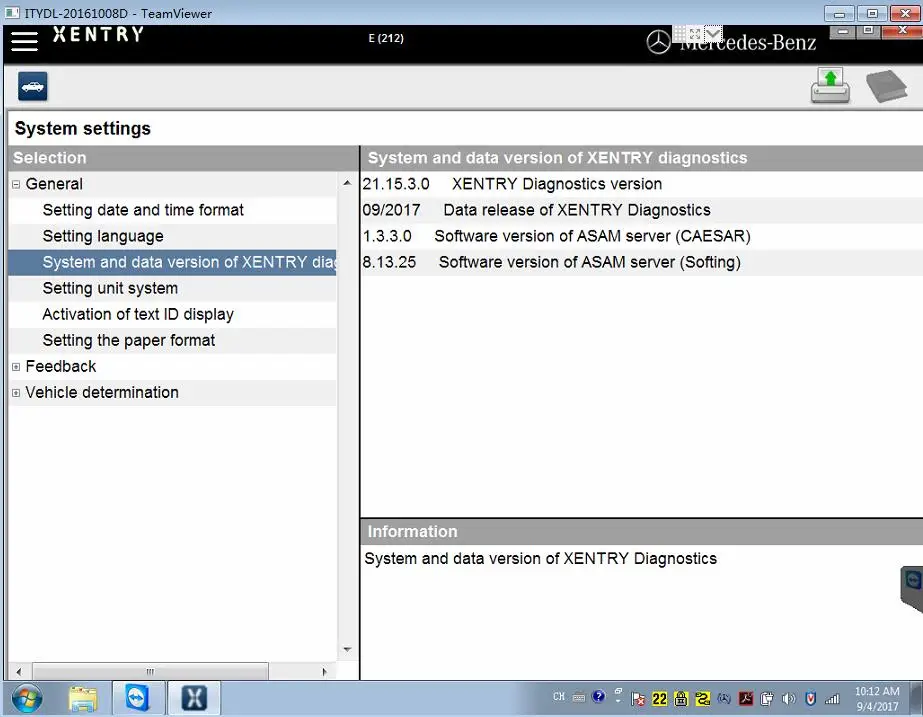The height and width of the screenshot is (717, 923).
Task: Click the selection list scroll down arrow
Action: tap(347, 649)
